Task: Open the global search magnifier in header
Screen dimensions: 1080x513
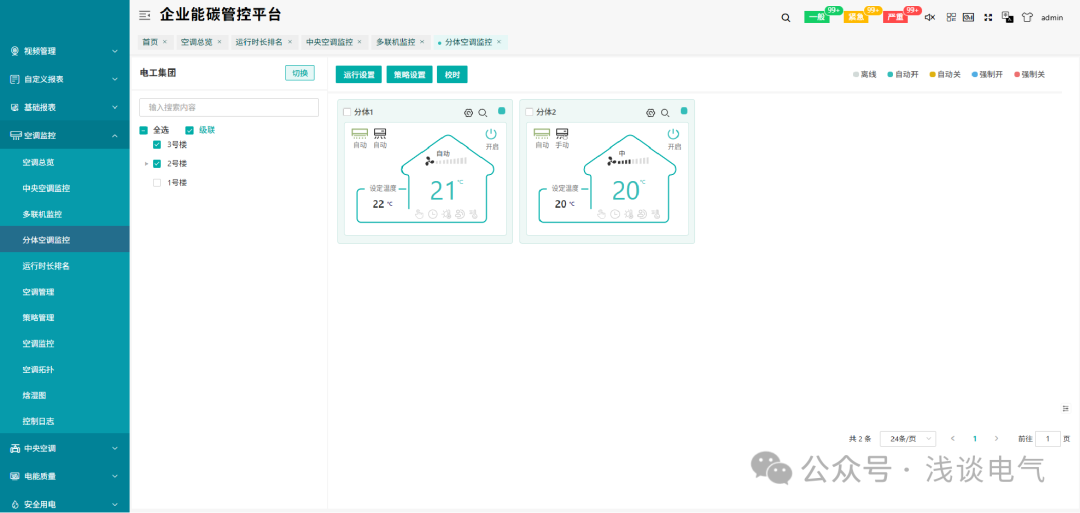Action: pos(786,18)
